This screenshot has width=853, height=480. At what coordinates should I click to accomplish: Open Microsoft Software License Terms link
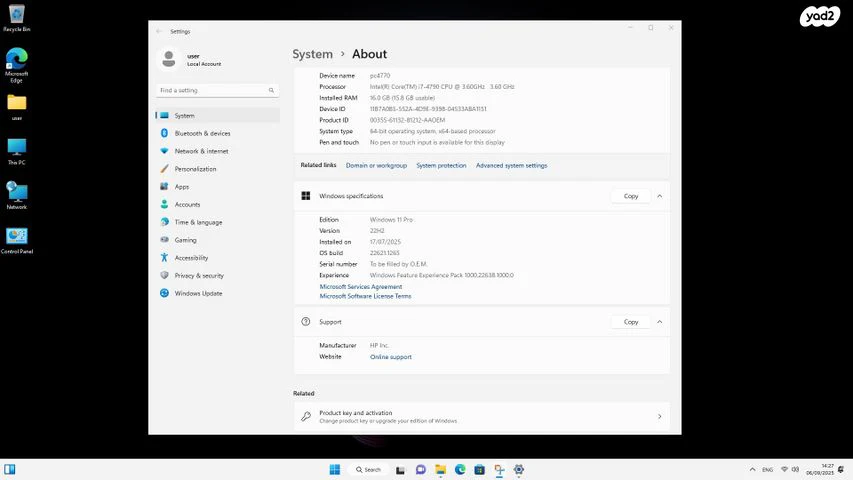coord(365,296)
